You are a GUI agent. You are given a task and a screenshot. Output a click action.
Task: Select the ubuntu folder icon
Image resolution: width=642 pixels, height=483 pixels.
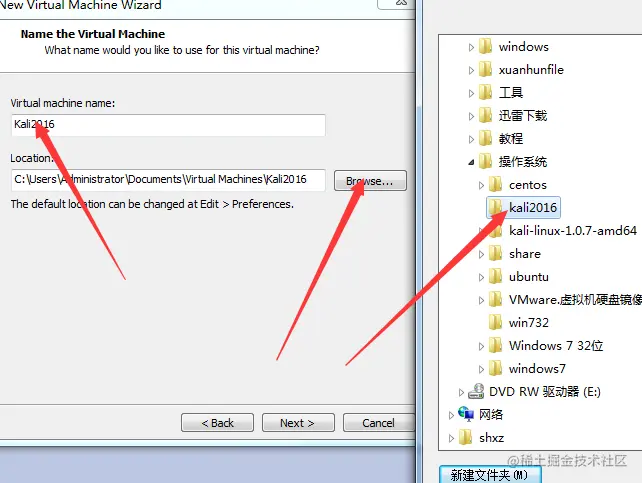(495, 277)
